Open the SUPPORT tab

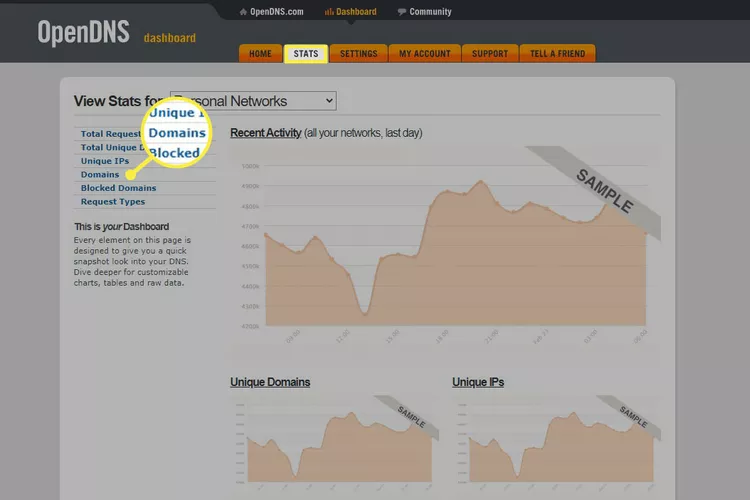click(x=490, y=54)
